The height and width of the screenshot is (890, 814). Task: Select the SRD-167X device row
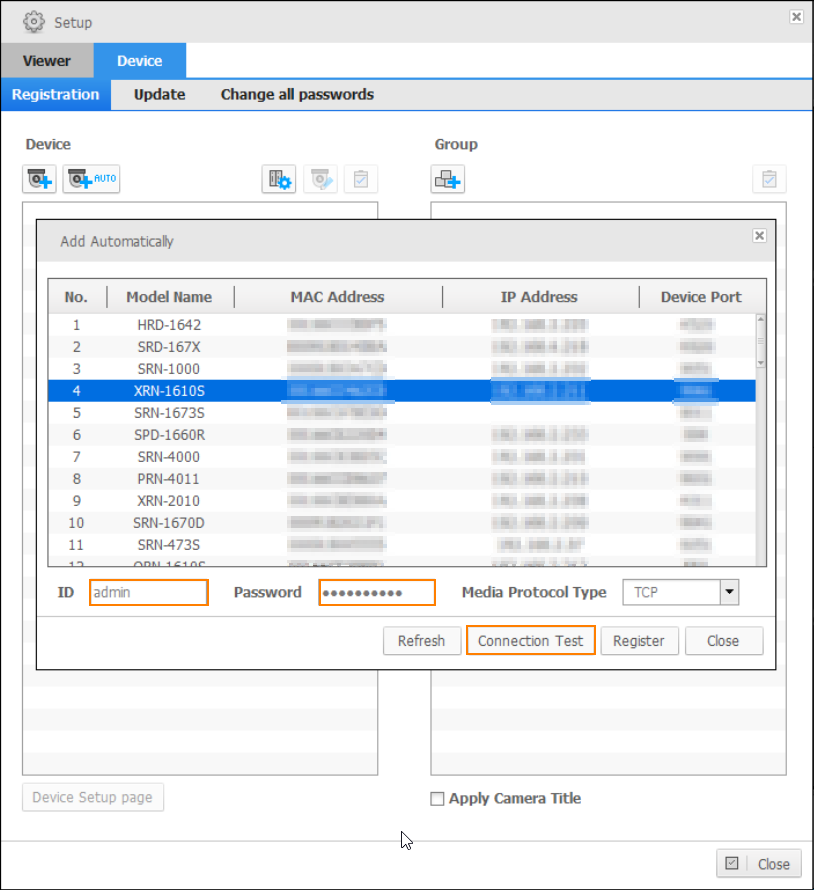(402, 347)
